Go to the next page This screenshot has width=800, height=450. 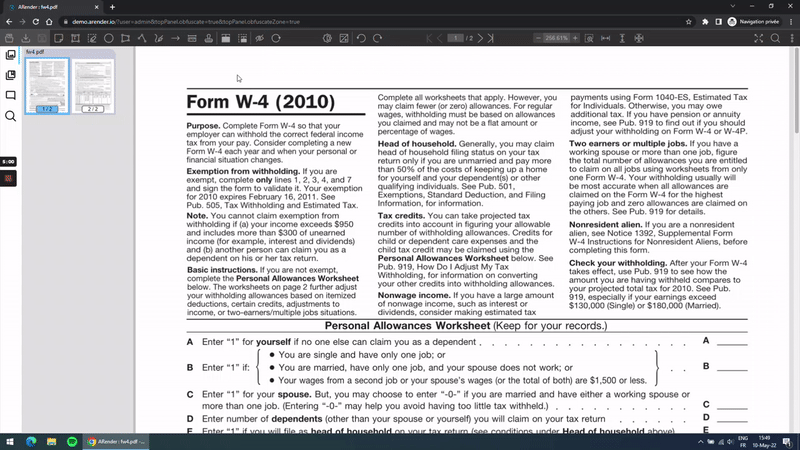coord(480,38)
